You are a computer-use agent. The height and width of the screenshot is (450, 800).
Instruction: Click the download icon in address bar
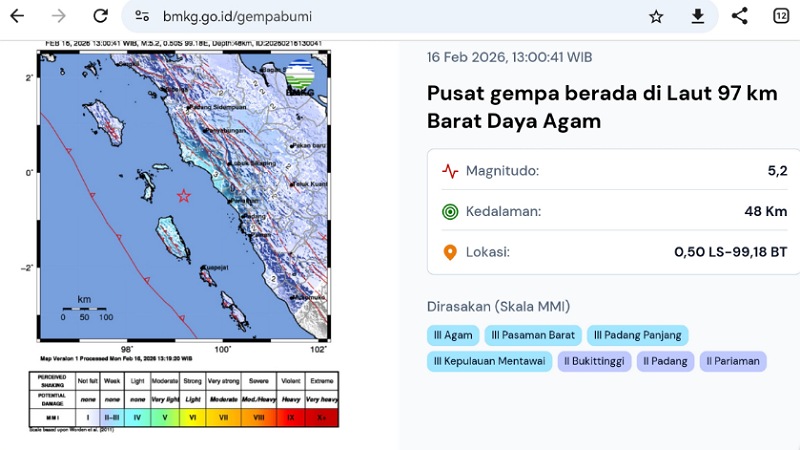click(697, 16)
